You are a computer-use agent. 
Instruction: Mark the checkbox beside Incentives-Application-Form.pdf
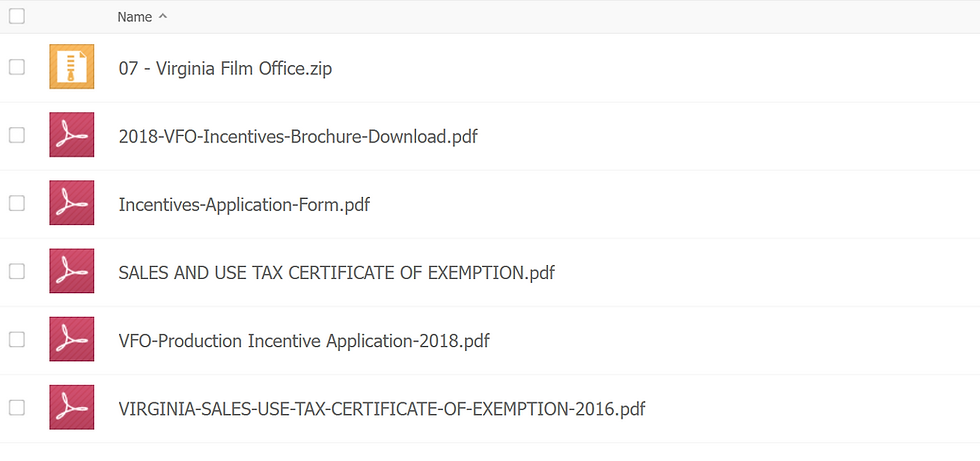click(17, 203)
